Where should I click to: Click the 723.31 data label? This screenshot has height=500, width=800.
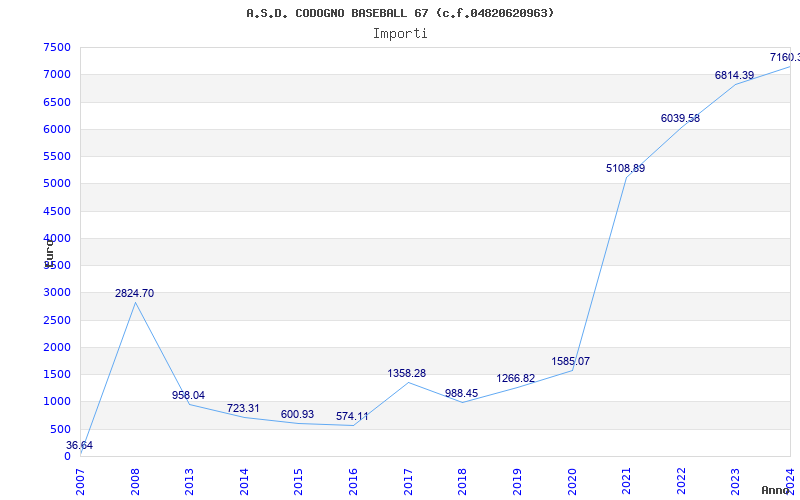[243, 408]
